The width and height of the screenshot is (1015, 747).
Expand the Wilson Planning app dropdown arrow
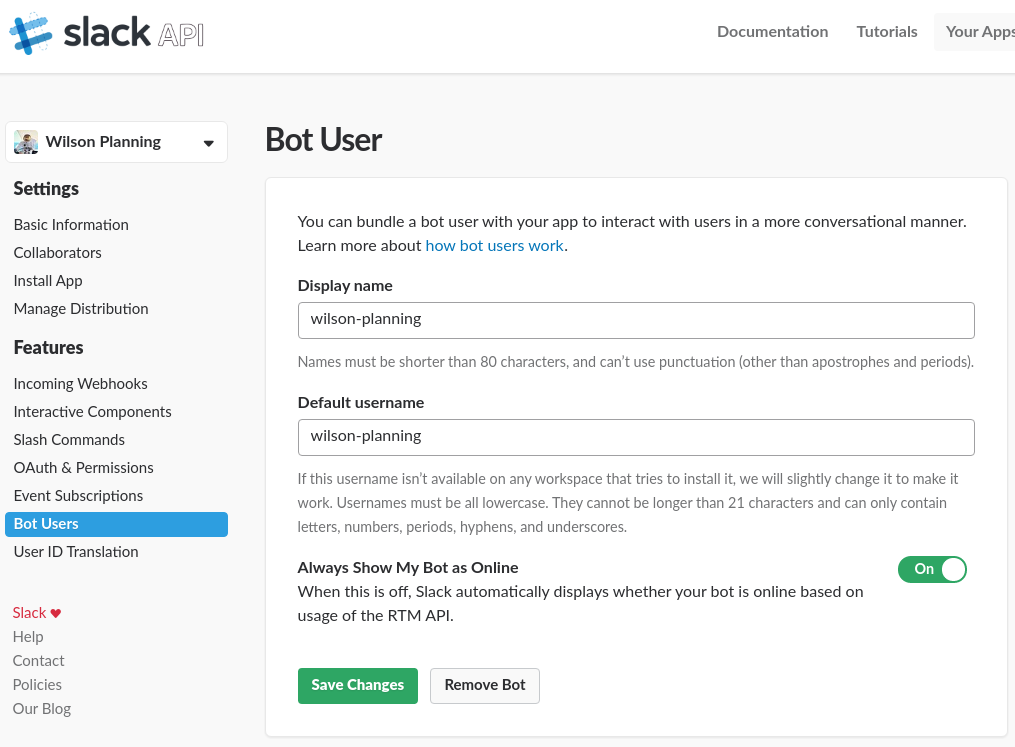208,143
